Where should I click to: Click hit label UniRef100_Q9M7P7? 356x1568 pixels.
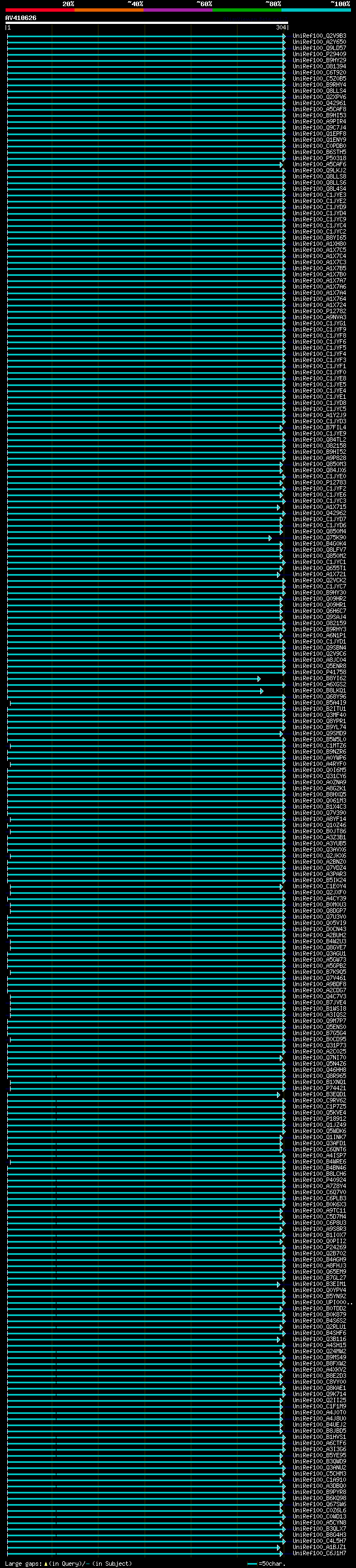[x=319, y=1021]
